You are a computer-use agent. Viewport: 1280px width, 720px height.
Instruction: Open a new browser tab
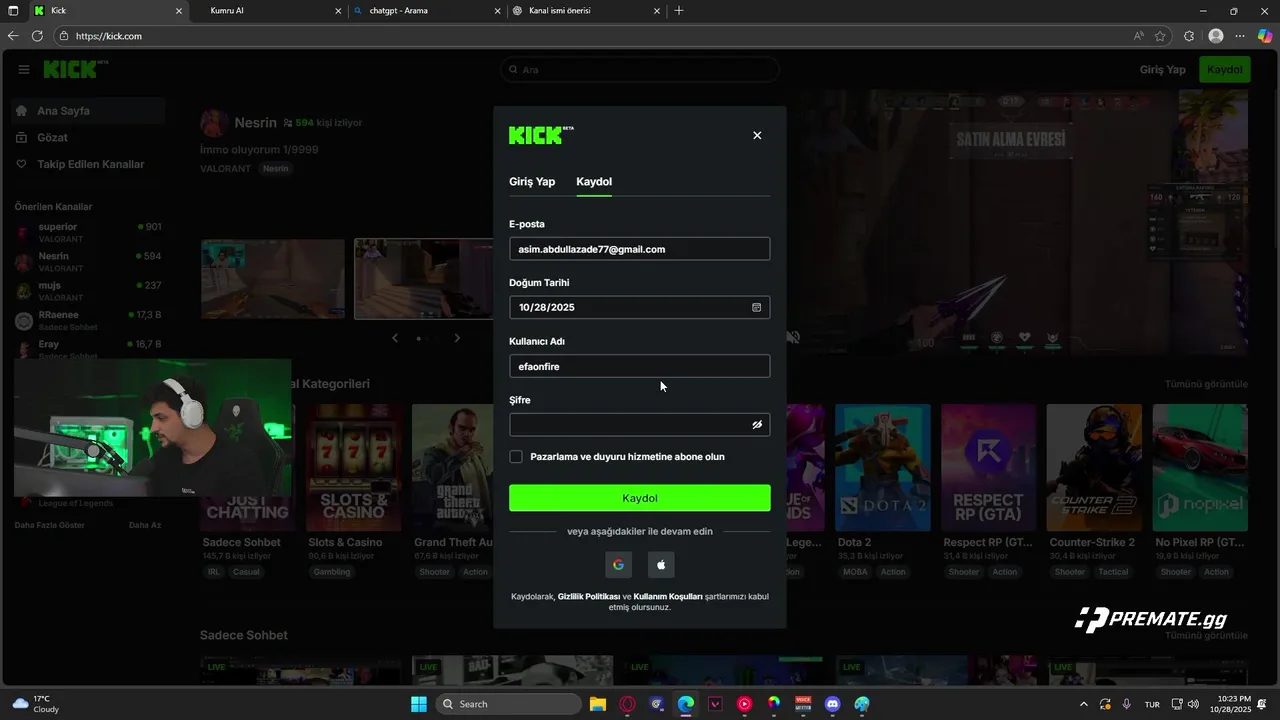(679, 11)
